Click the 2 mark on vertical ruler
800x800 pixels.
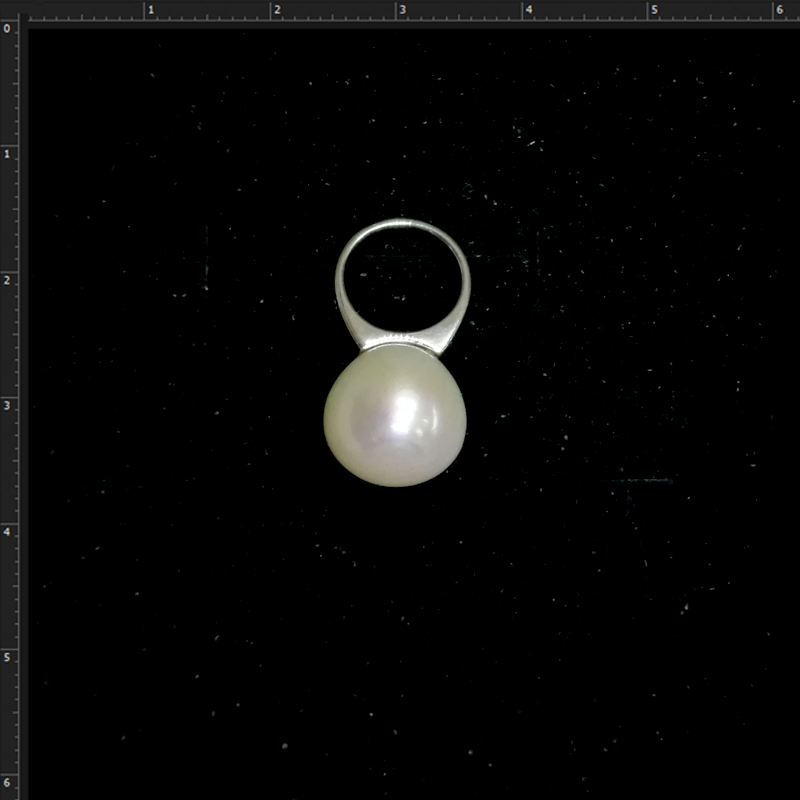pos(7,280)
